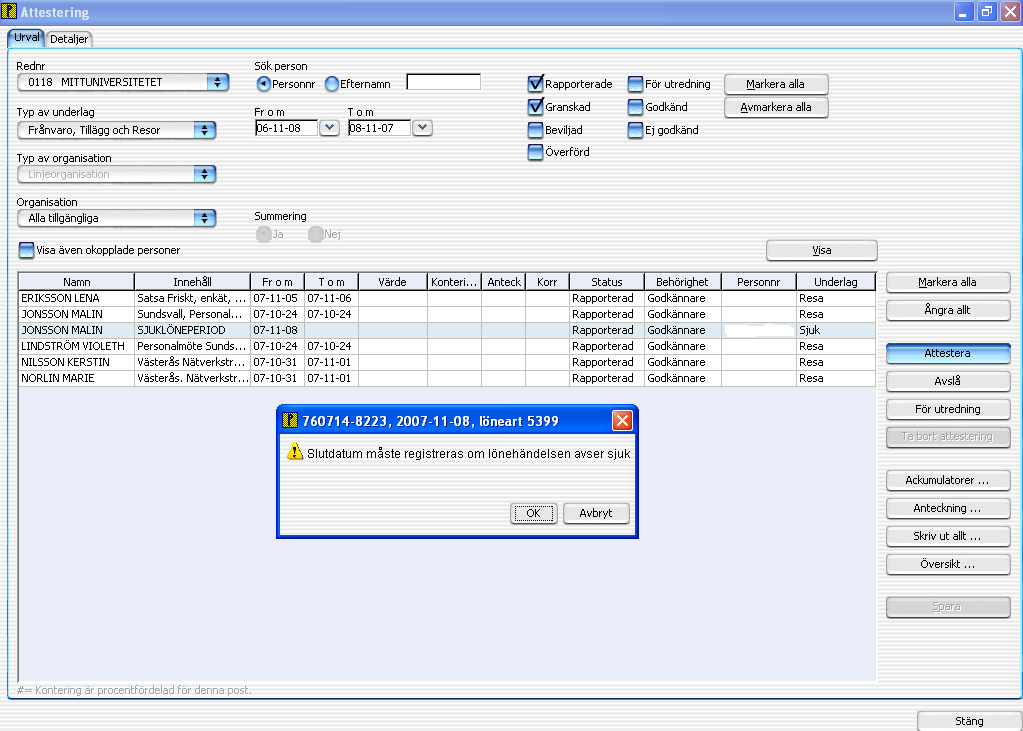Image resolution: width=1023 pixels, height=731 pixels.
Task: Click OK in the warning dialog
Action: [x=533, y=513]
